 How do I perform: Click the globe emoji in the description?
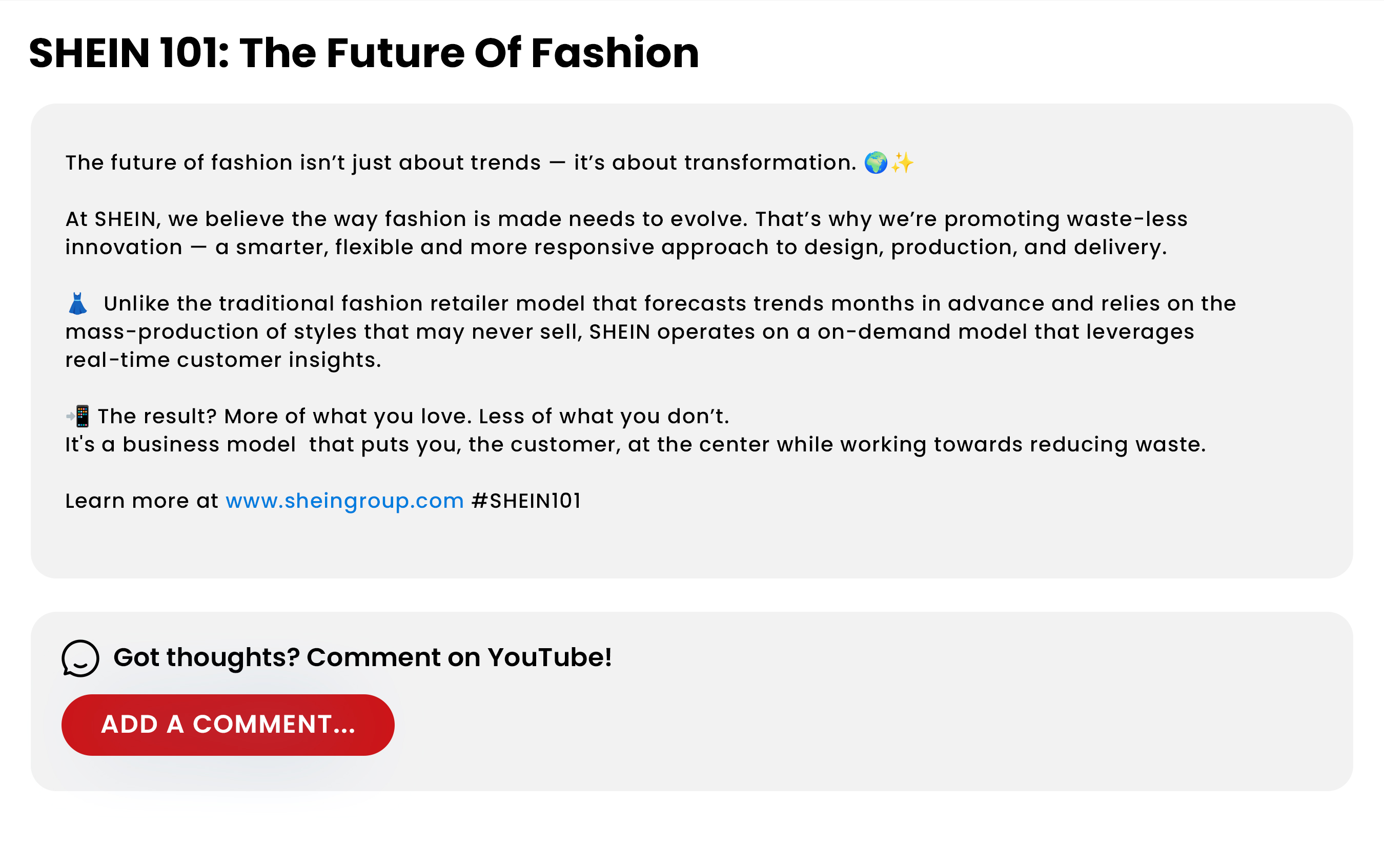pos(875,163)
